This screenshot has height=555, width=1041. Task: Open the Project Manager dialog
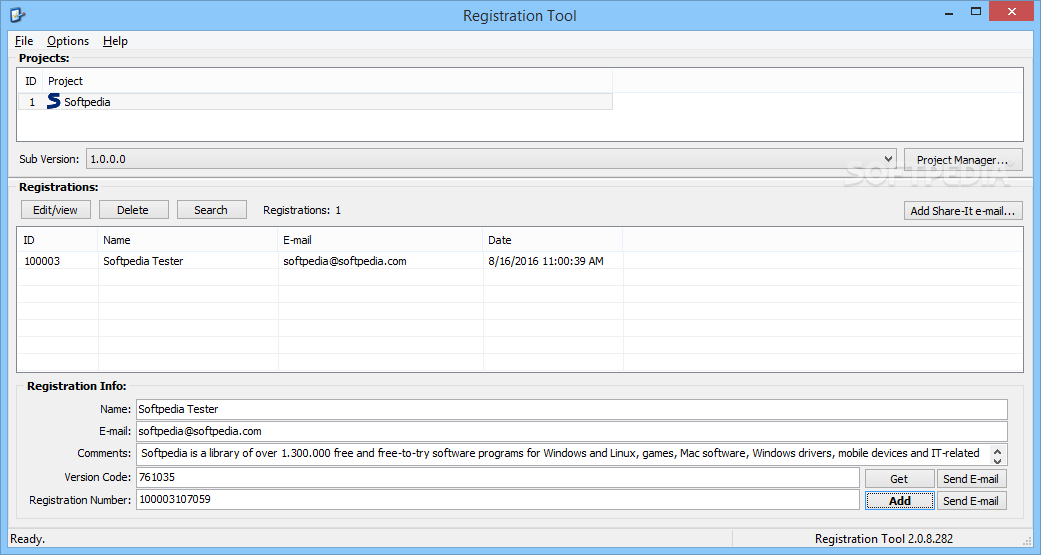tap(963, 160)
